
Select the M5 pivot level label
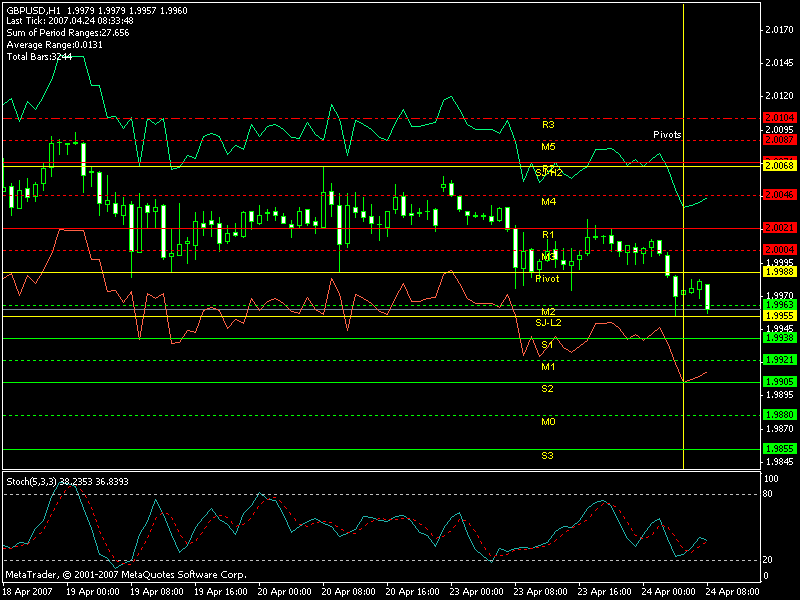point(548,146)
